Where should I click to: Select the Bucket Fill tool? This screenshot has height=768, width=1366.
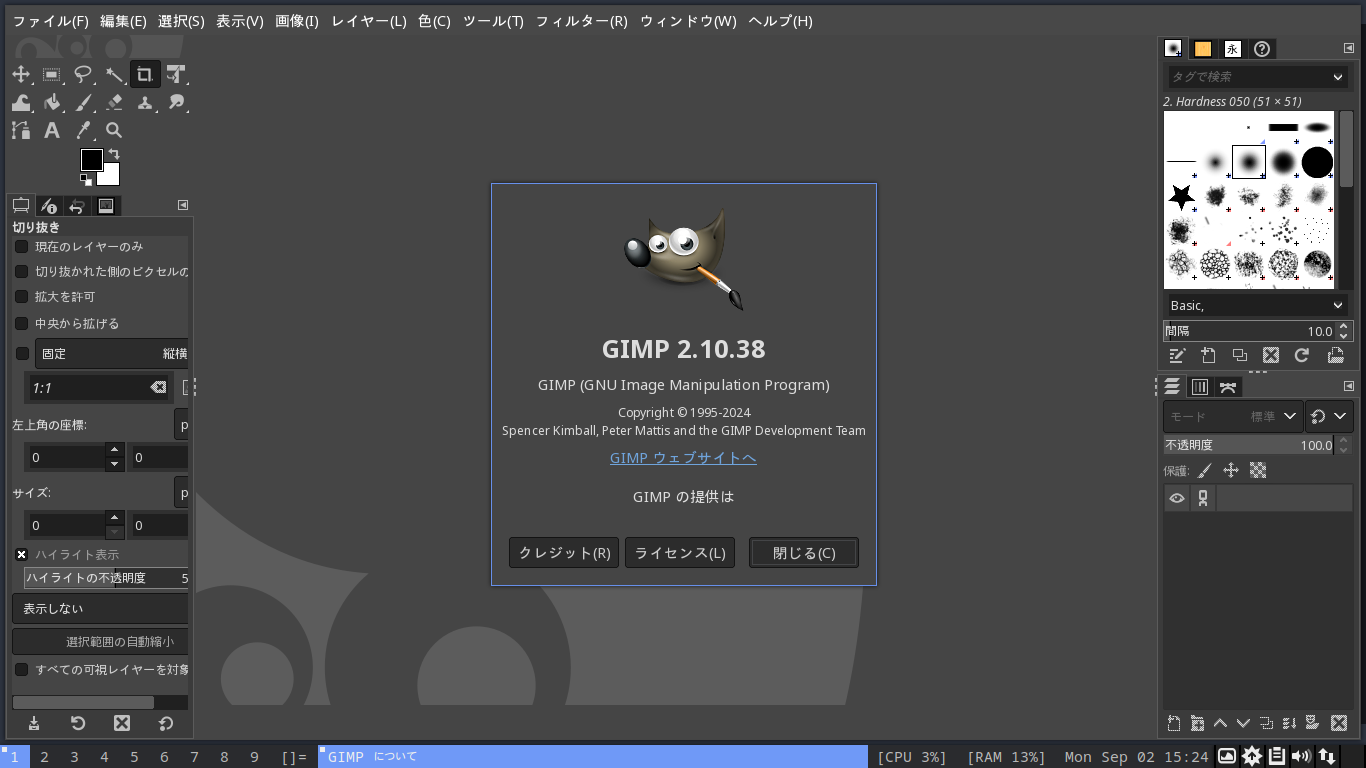click(52, 102)
